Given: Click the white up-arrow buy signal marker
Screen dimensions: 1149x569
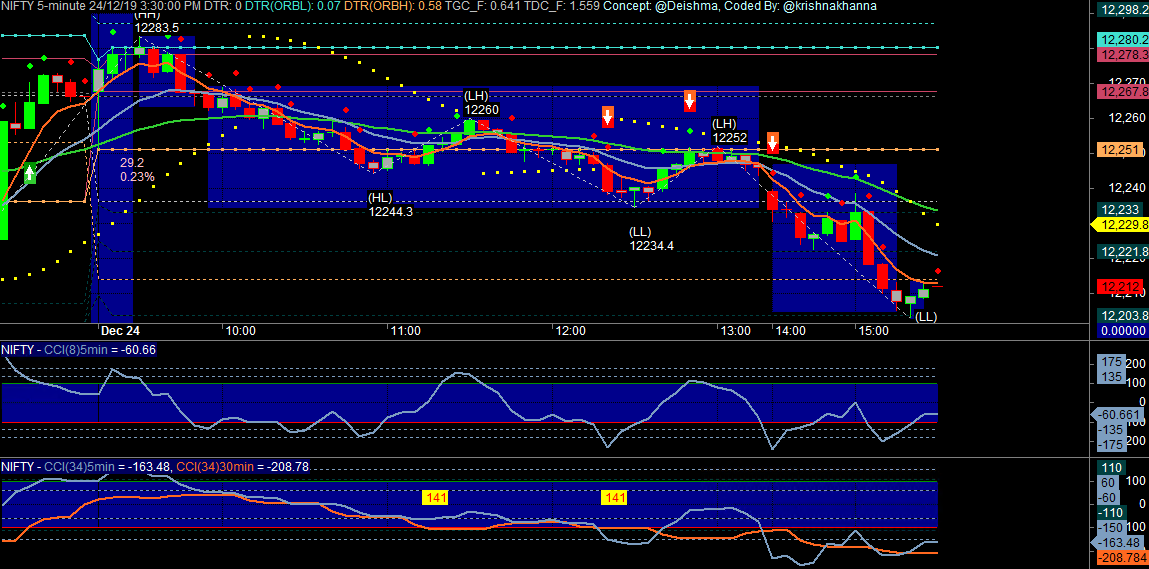Looking at the screenshot, I should [x=29, y=174].
